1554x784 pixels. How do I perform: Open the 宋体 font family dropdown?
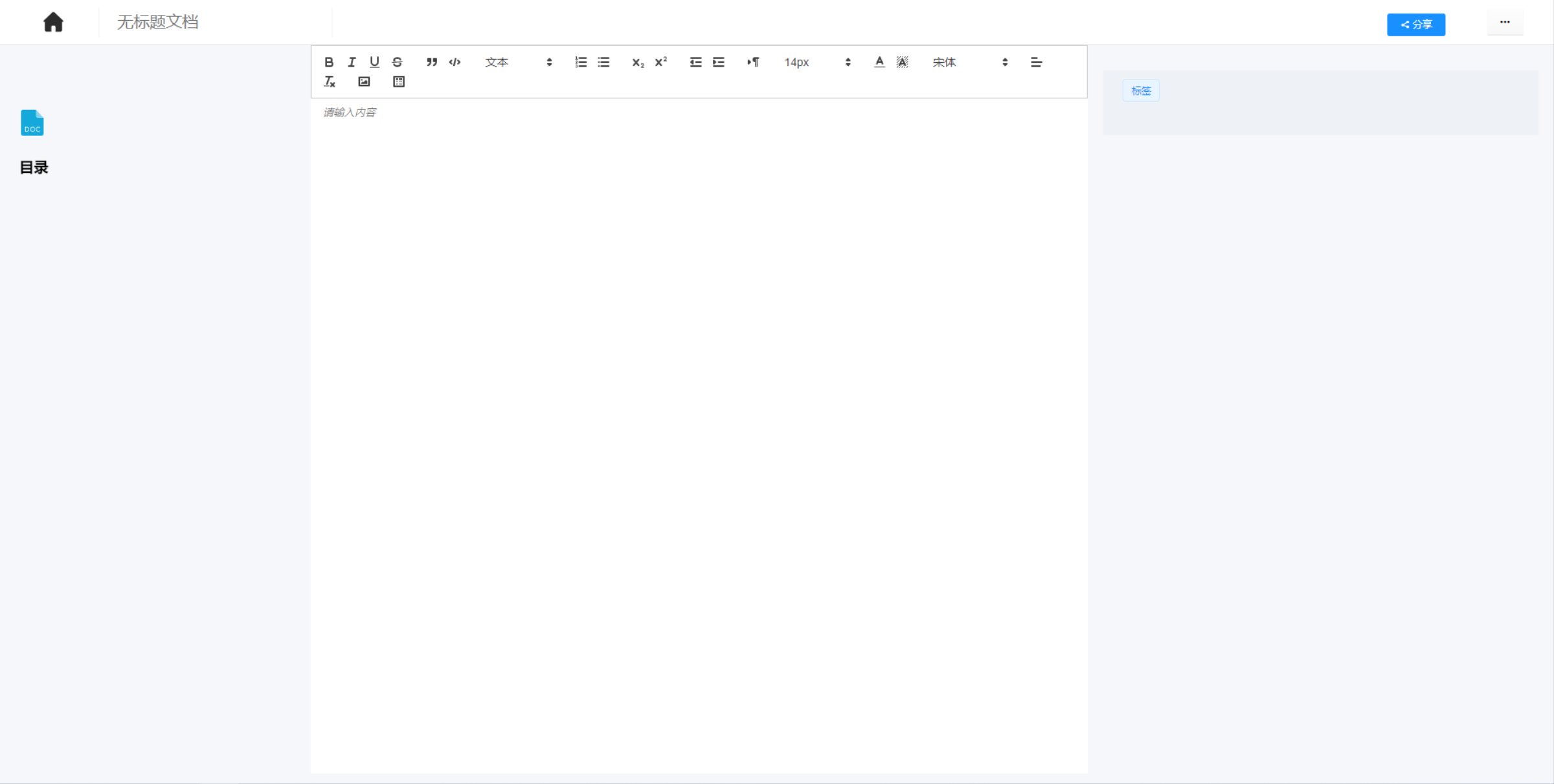970,62
